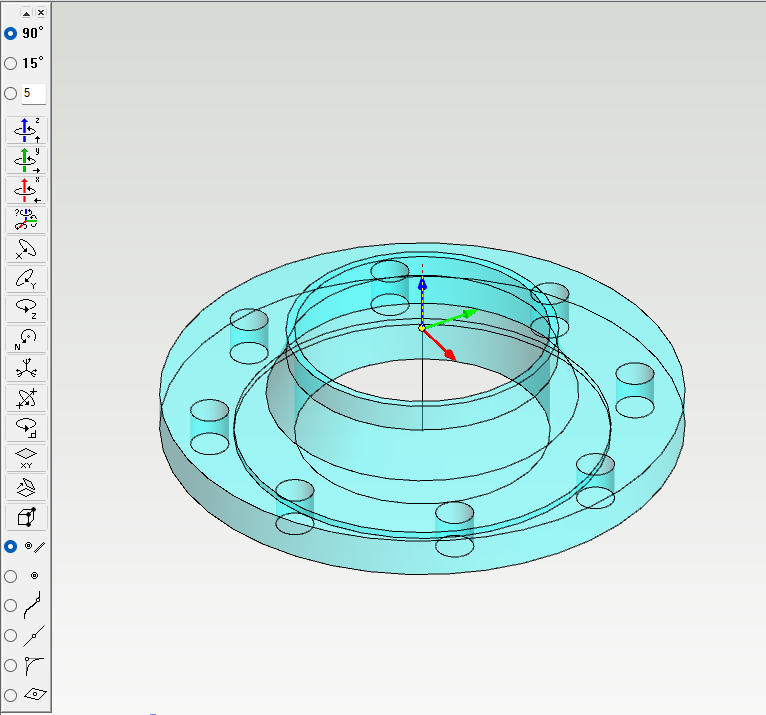Screen dimensions: 766x715
Task: Select the custom angle radio button
Action: (x=11, y=93)
